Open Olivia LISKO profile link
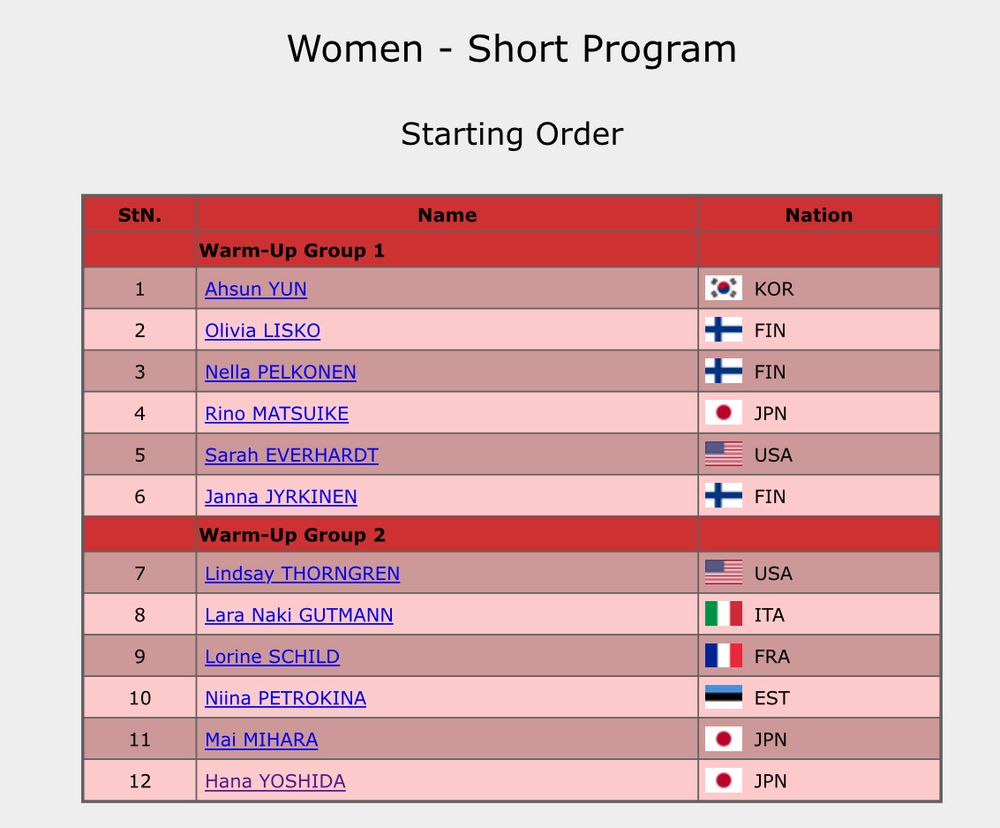This screenshot has height=828, width=1000. [x=263, y=330]
